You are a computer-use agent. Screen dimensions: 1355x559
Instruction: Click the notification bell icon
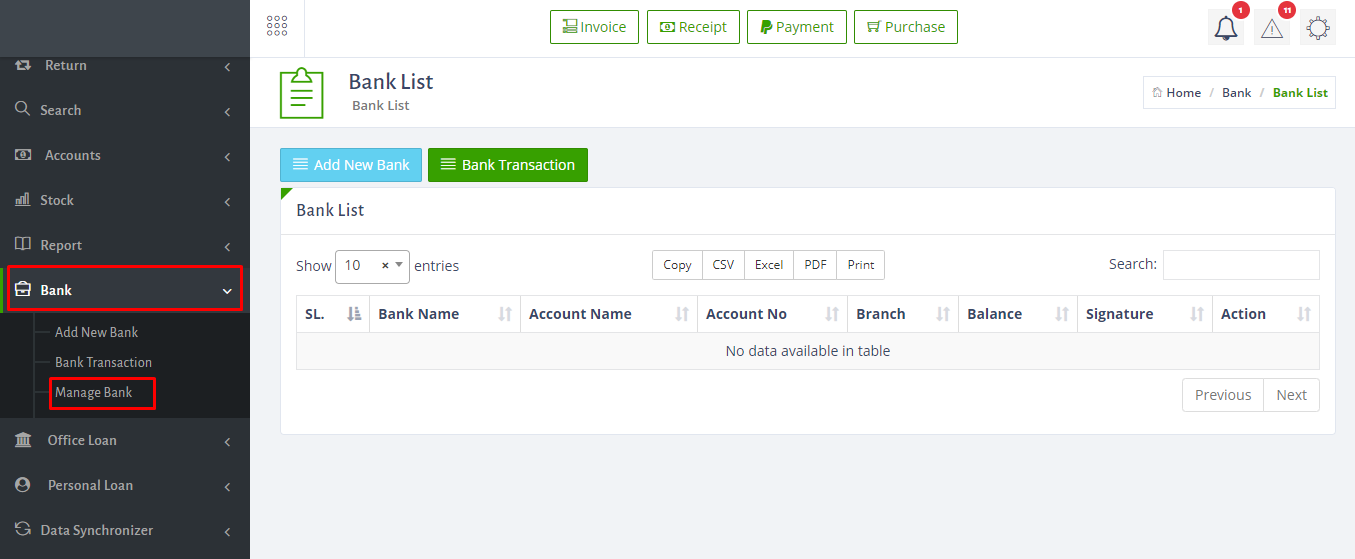(x=1225, y=28)
